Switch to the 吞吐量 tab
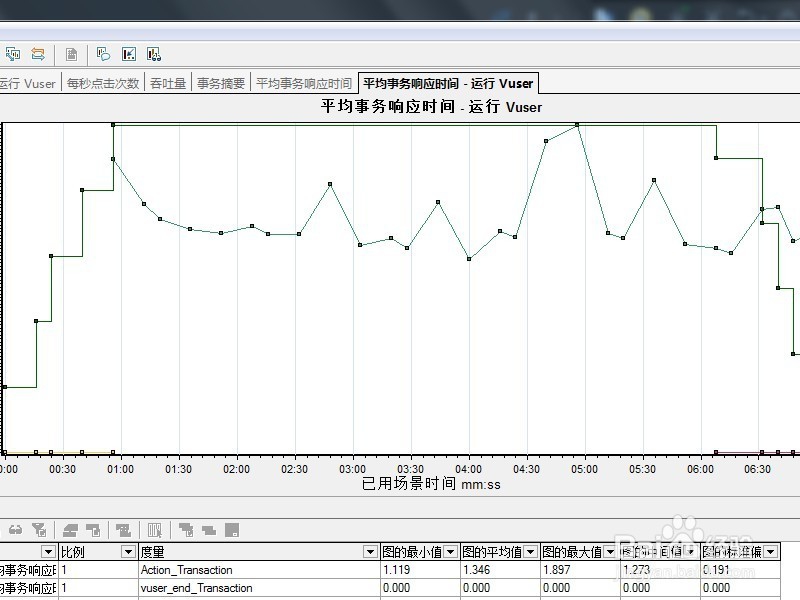The image size is (800, 600). (x=164, y=84)
